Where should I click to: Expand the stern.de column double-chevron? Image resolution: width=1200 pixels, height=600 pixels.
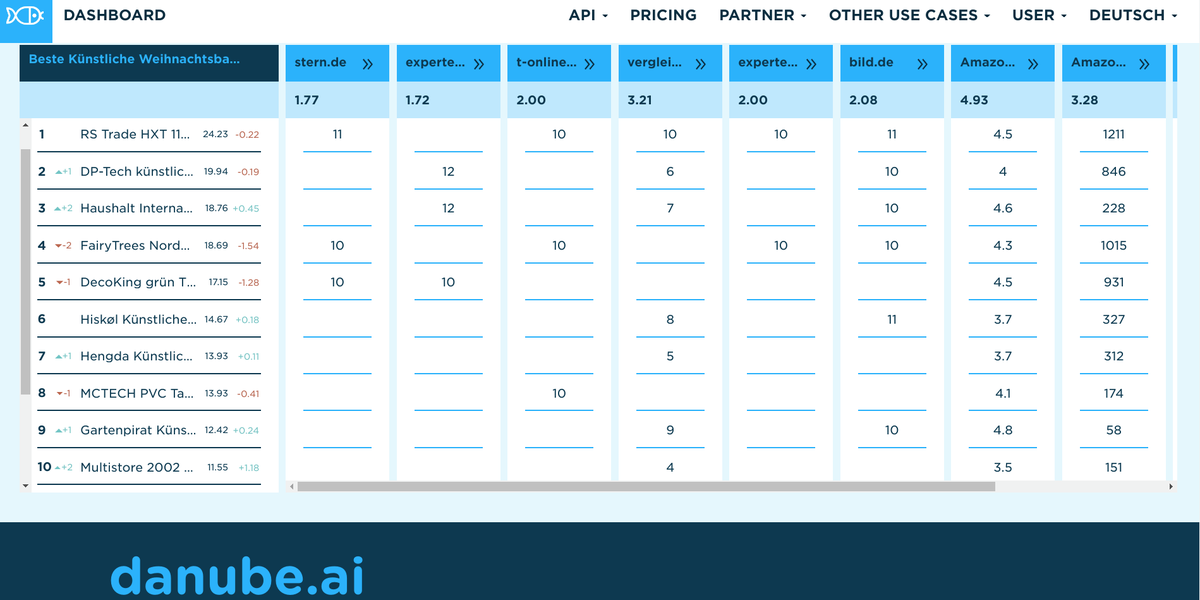[x=367, y=64]
